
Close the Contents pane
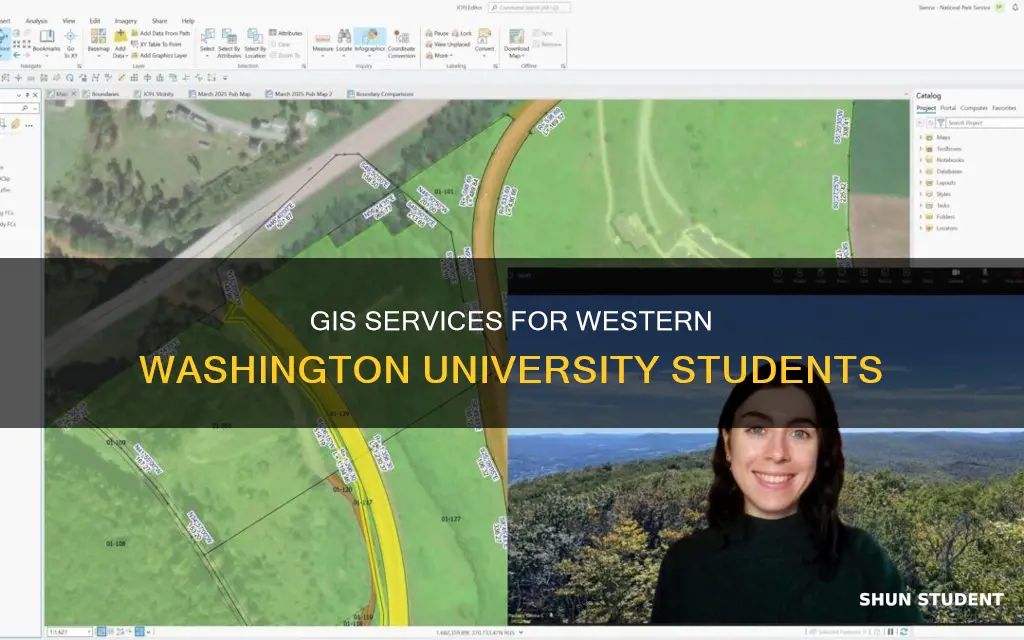35,95
